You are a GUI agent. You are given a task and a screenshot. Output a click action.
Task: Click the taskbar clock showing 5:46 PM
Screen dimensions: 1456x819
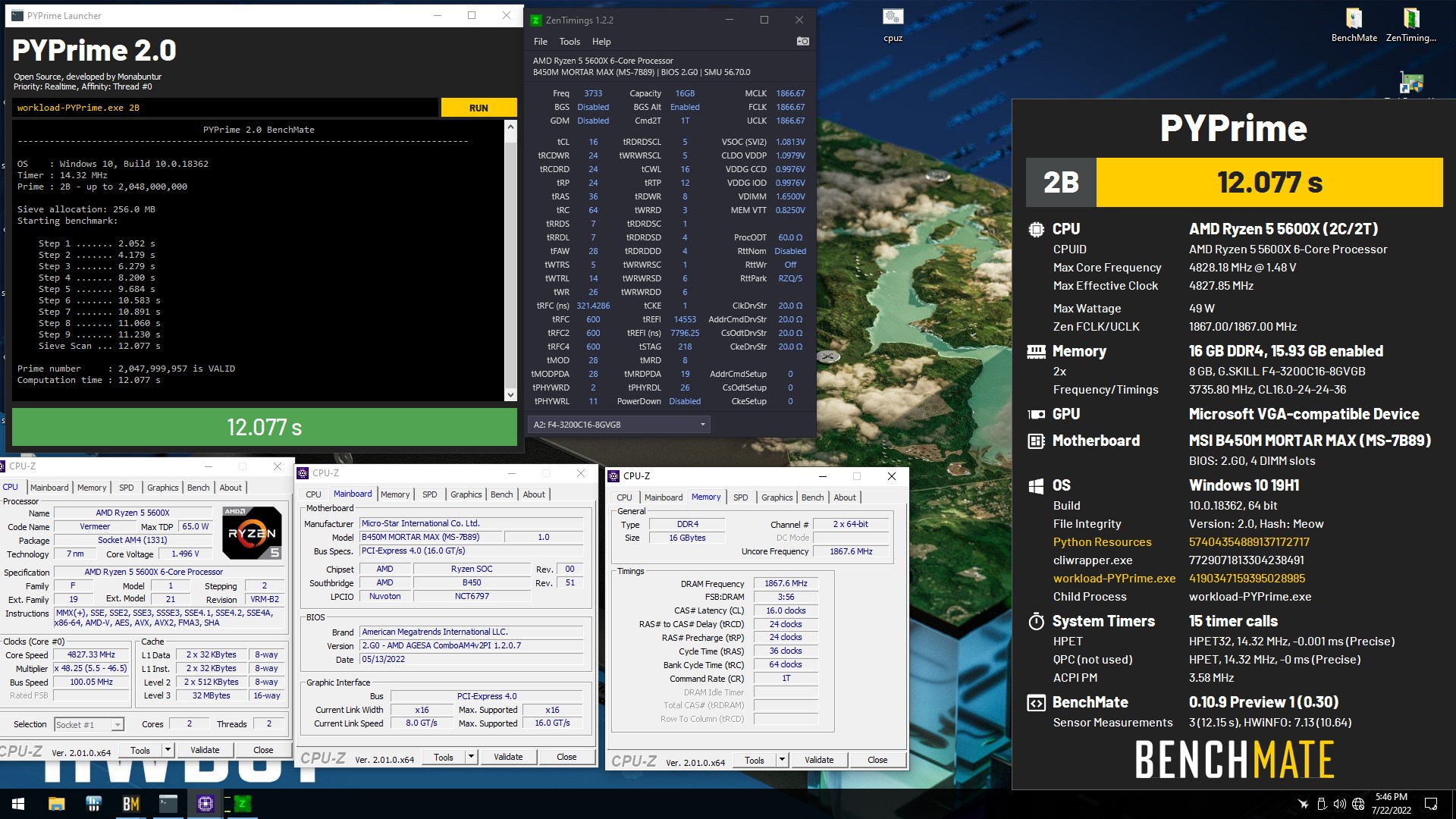(x=1391, y=804)
